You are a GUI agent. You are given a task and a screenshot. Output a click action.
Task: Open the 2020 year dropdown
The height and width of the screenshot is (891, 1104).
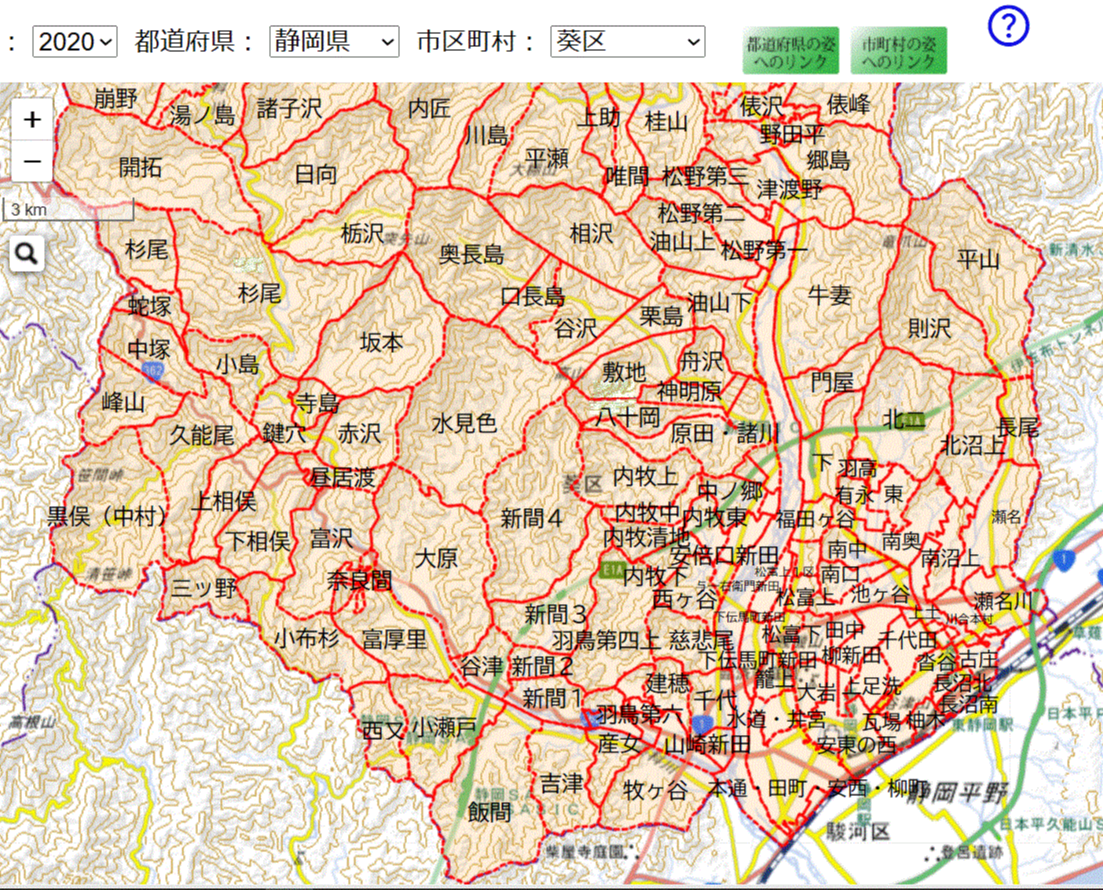coord(75,42)
